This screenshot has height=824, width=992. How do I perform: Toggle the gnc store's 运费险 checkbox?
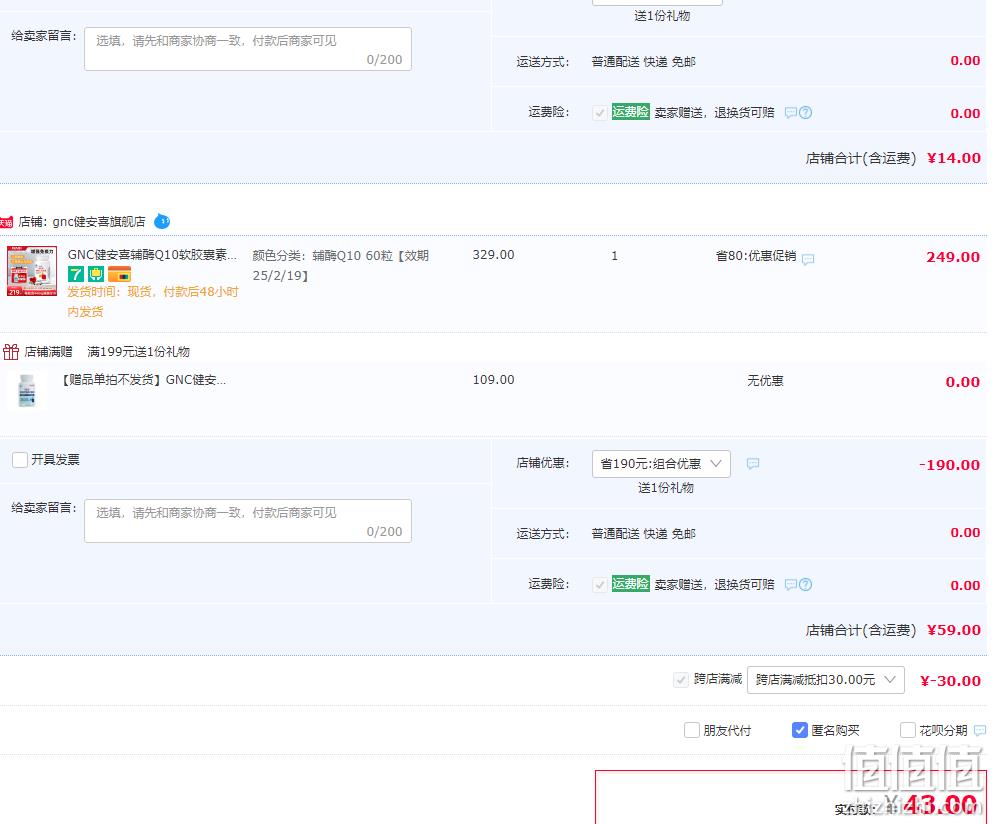click(600, 585)
